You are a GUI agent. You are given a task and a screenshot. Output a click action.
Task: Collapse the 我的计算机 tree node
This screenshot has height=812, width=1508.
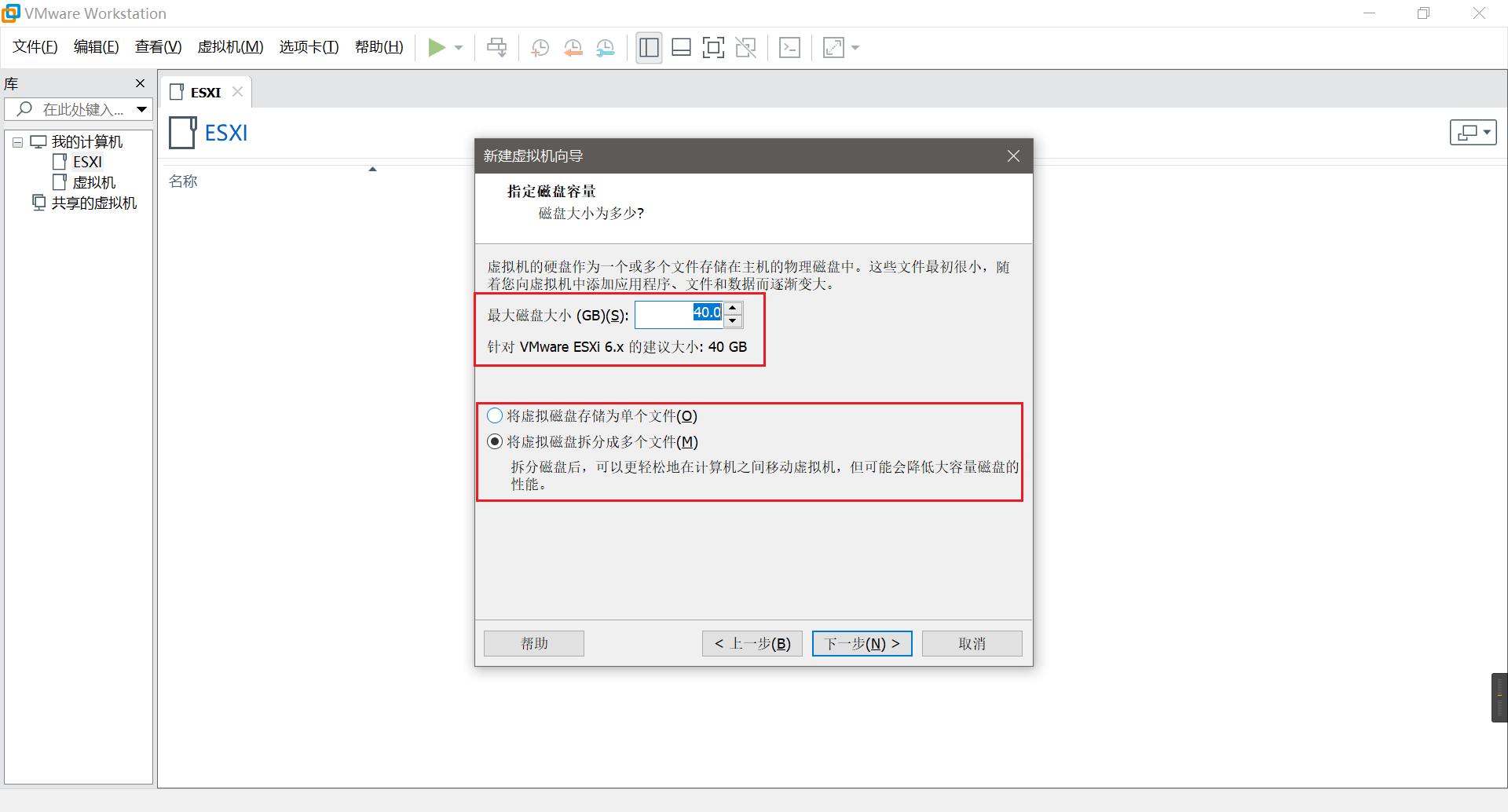pyautogui.click(x=17, y=142)
